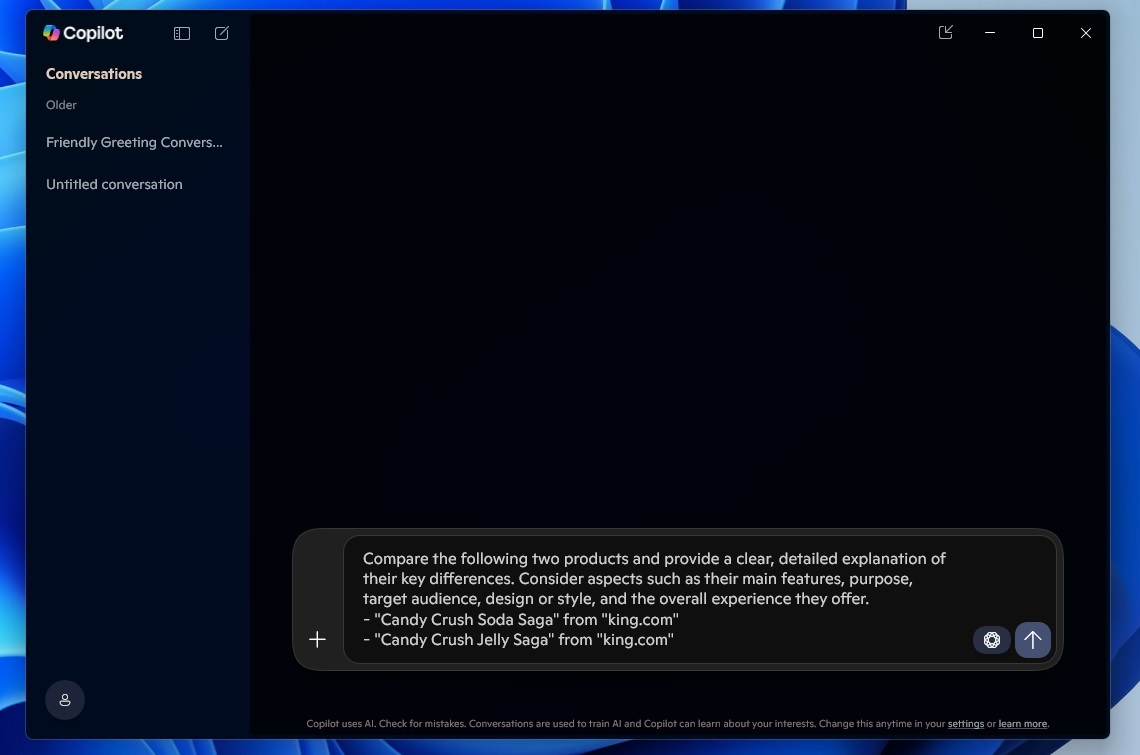Select the Friendly Greeting Conversation
Image resolution: width=1140 pixels, height=755 pixels.
tap(133, 142)
